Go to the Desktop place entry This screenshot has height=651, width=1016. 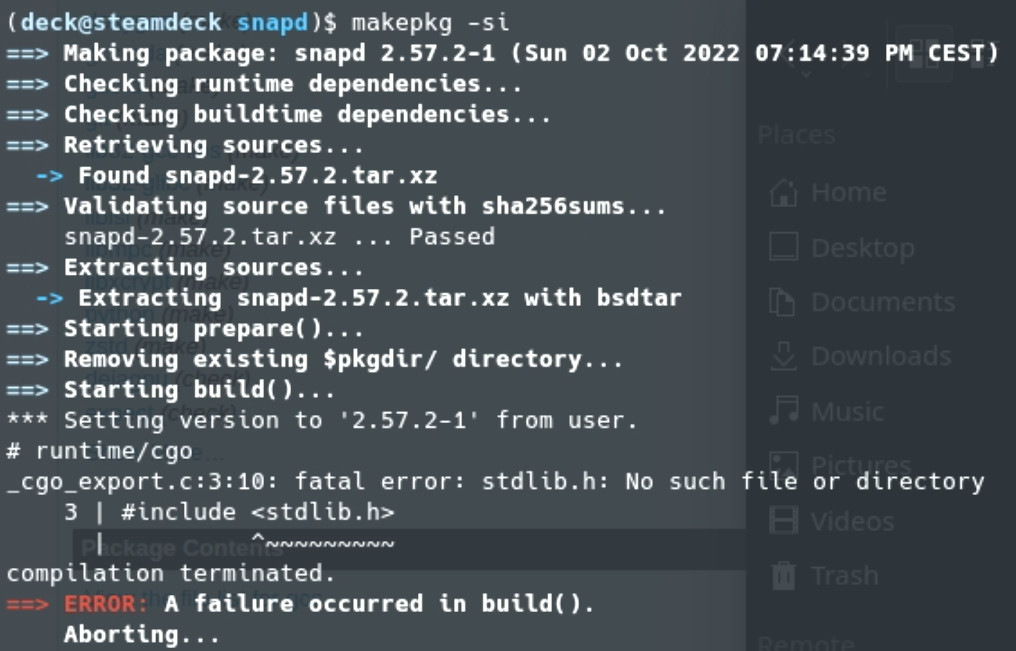tap(862, 247)
